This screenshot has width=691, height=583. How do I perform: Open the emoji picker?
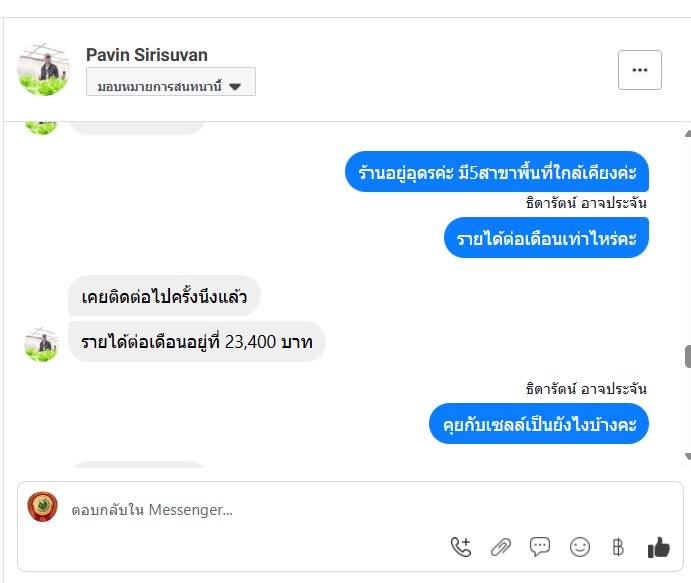579,547
